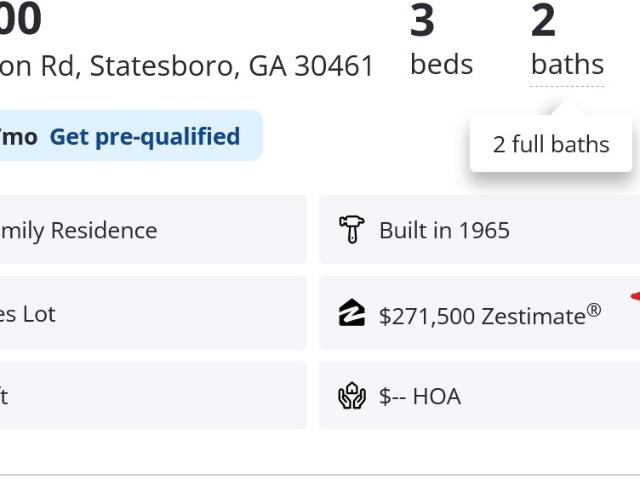
Task: Click the beds label
Action: (x=441, y=64)
